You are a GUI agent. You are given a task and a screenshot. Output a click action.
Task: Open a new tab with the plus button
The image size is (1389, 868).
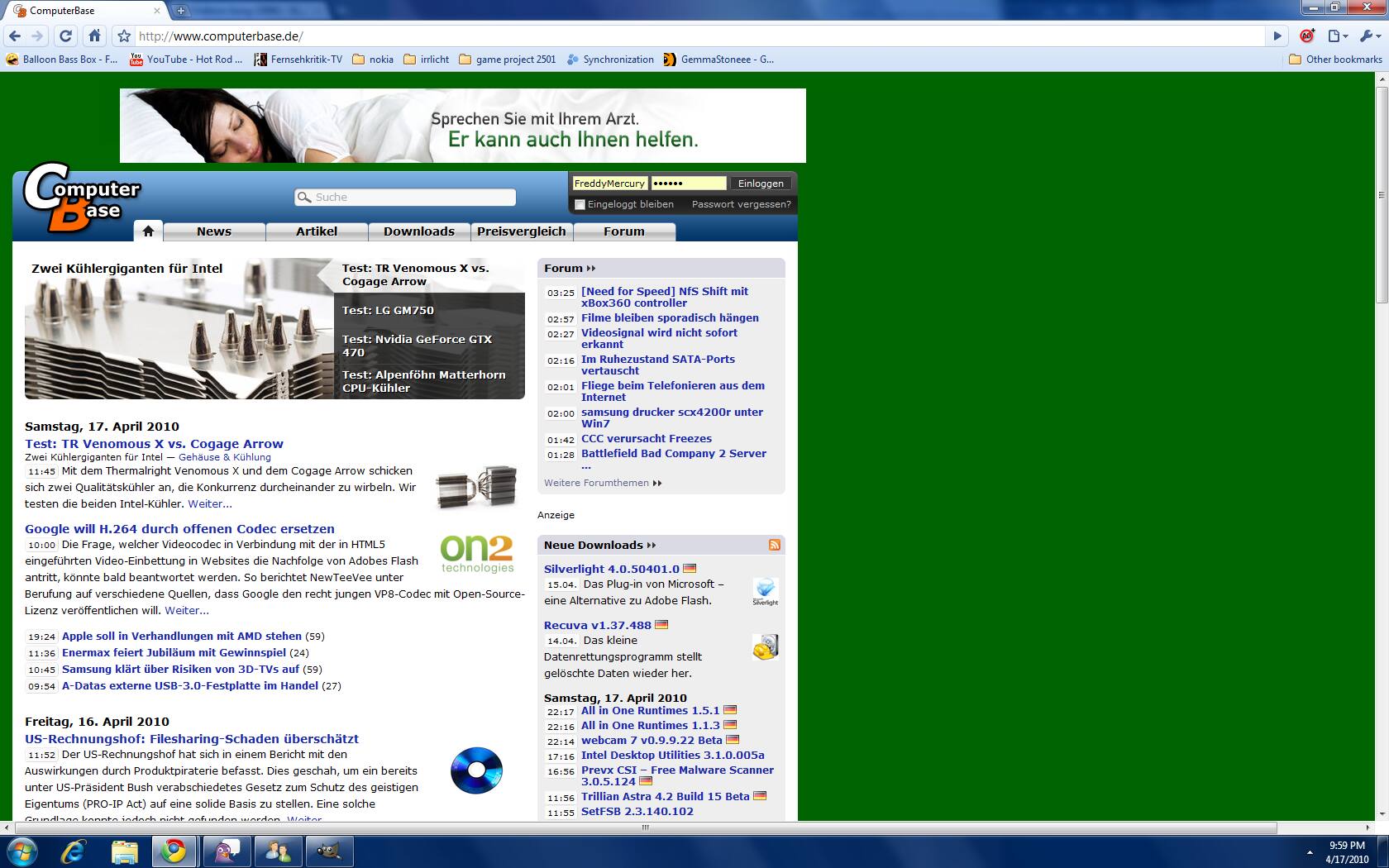181,11
